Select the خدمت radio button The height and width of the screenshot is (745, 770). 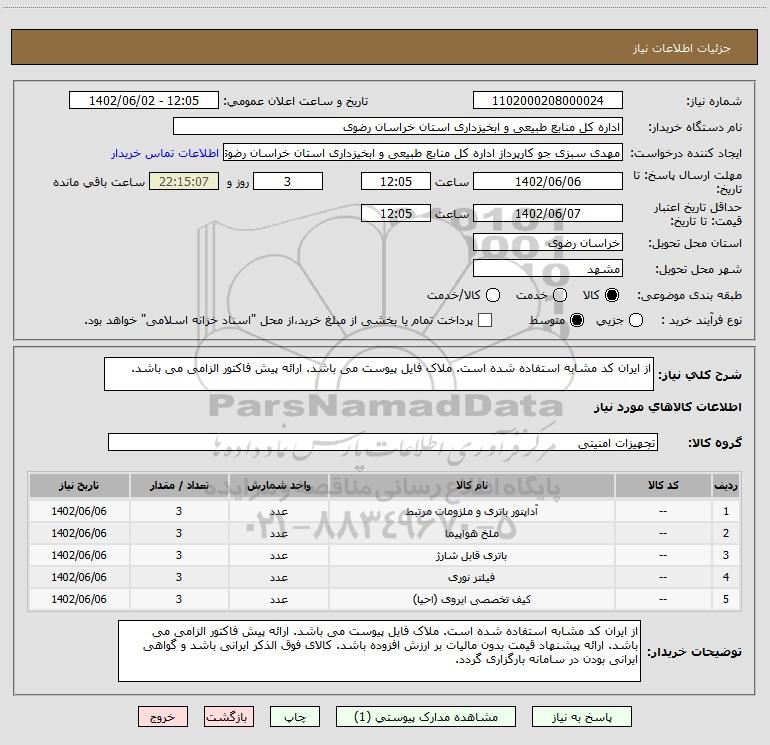560,295
